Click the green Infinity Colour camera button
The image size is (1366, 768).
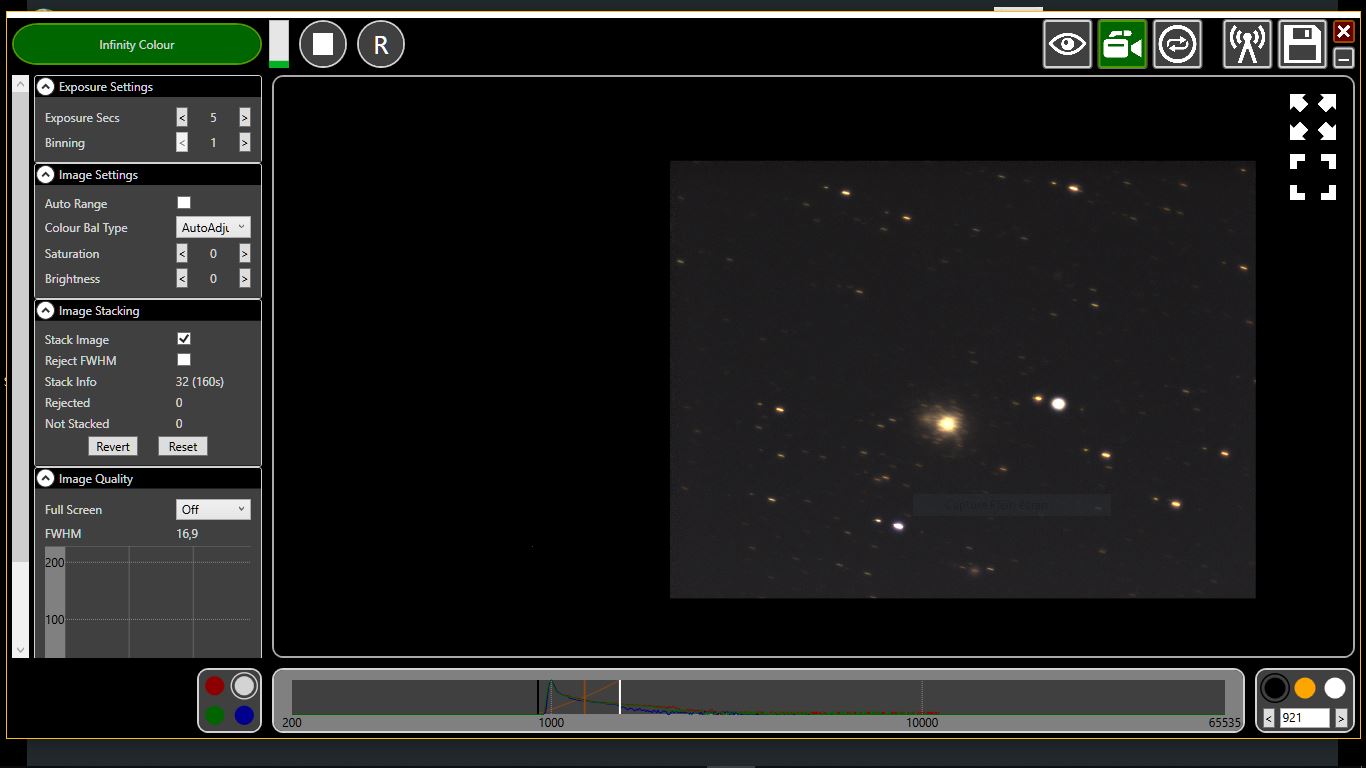point(137,44)
